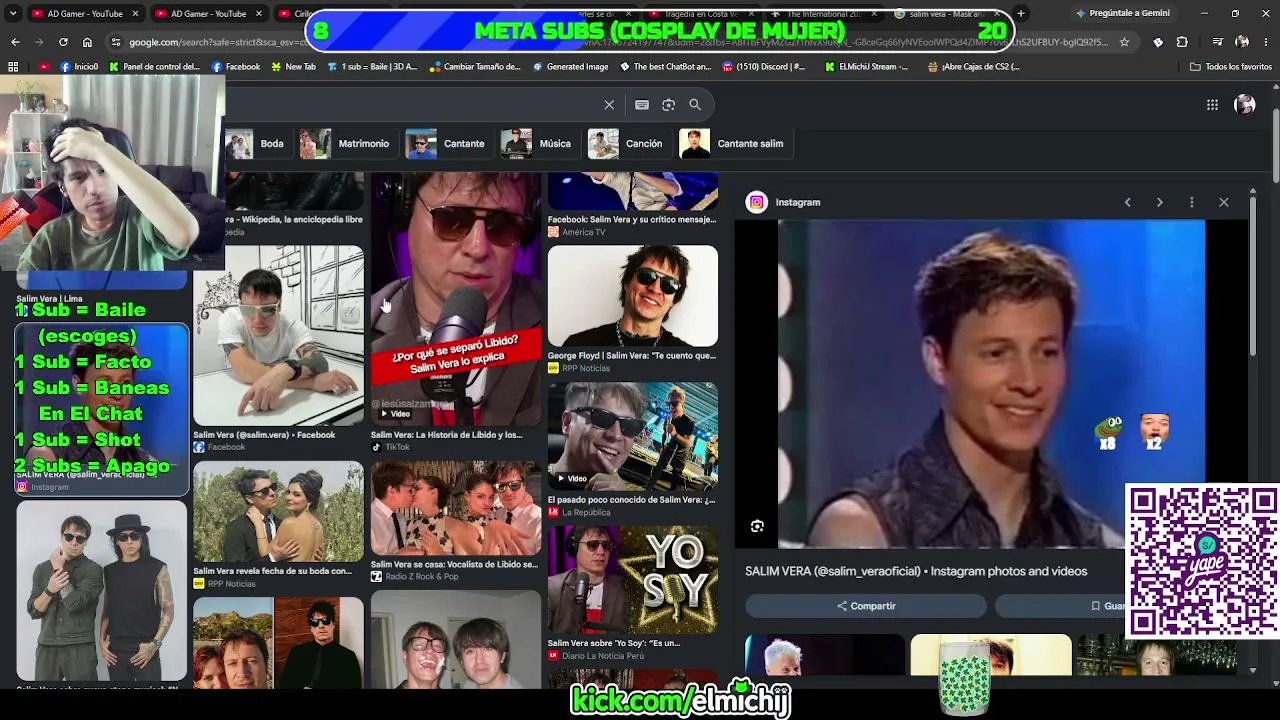The image size is (1280, 720).
Task: Open the New Tab bookmark
Action: 293,67
